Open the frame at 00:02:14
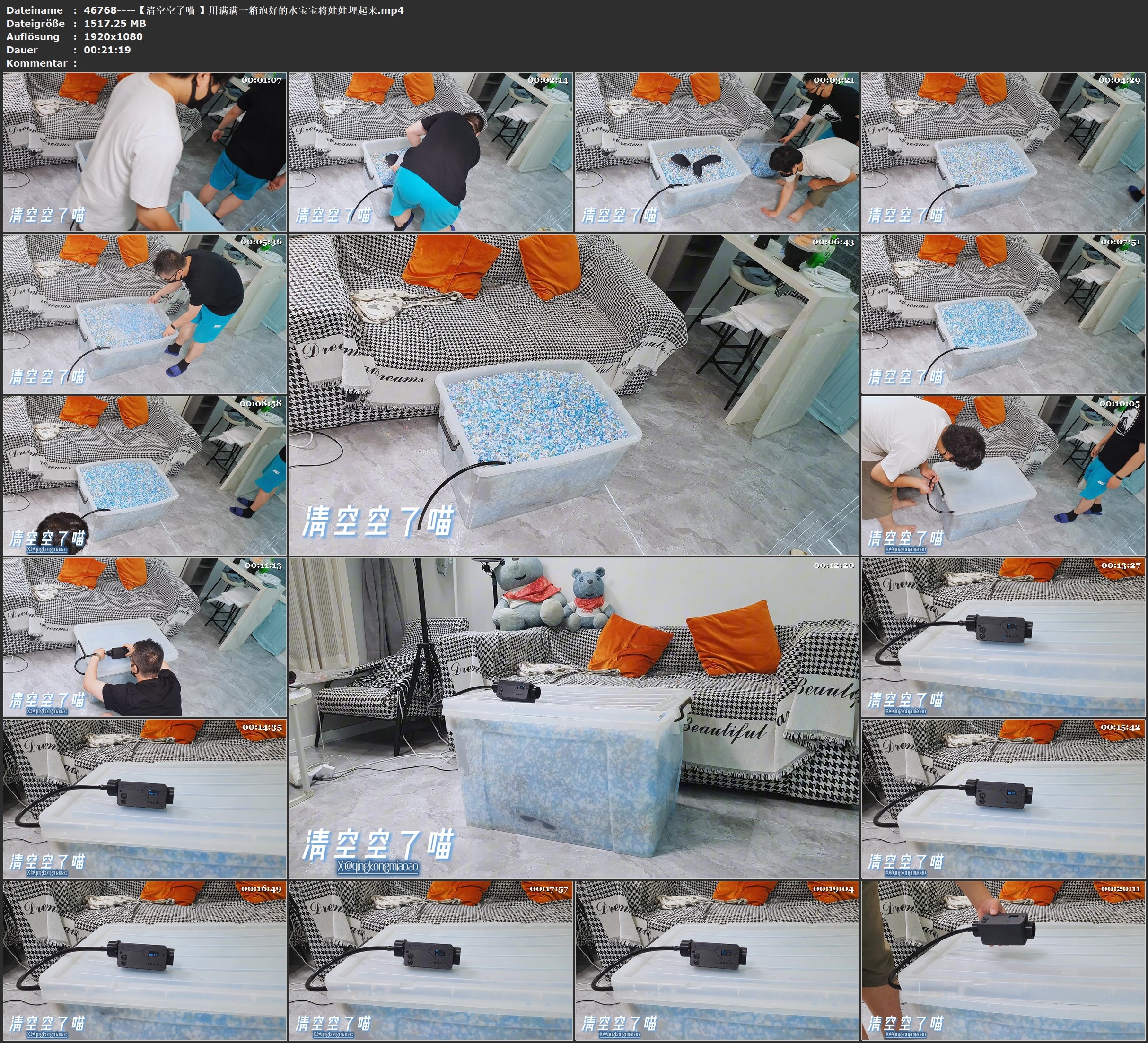Viewport: 1148px width, 1043px height. 431,152
